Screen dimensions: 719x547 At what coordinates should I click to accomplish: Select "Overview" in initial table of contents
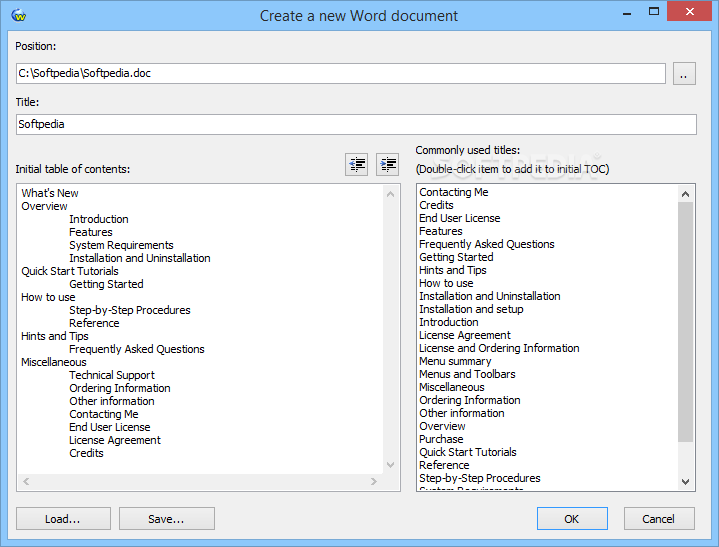point(44,206)
